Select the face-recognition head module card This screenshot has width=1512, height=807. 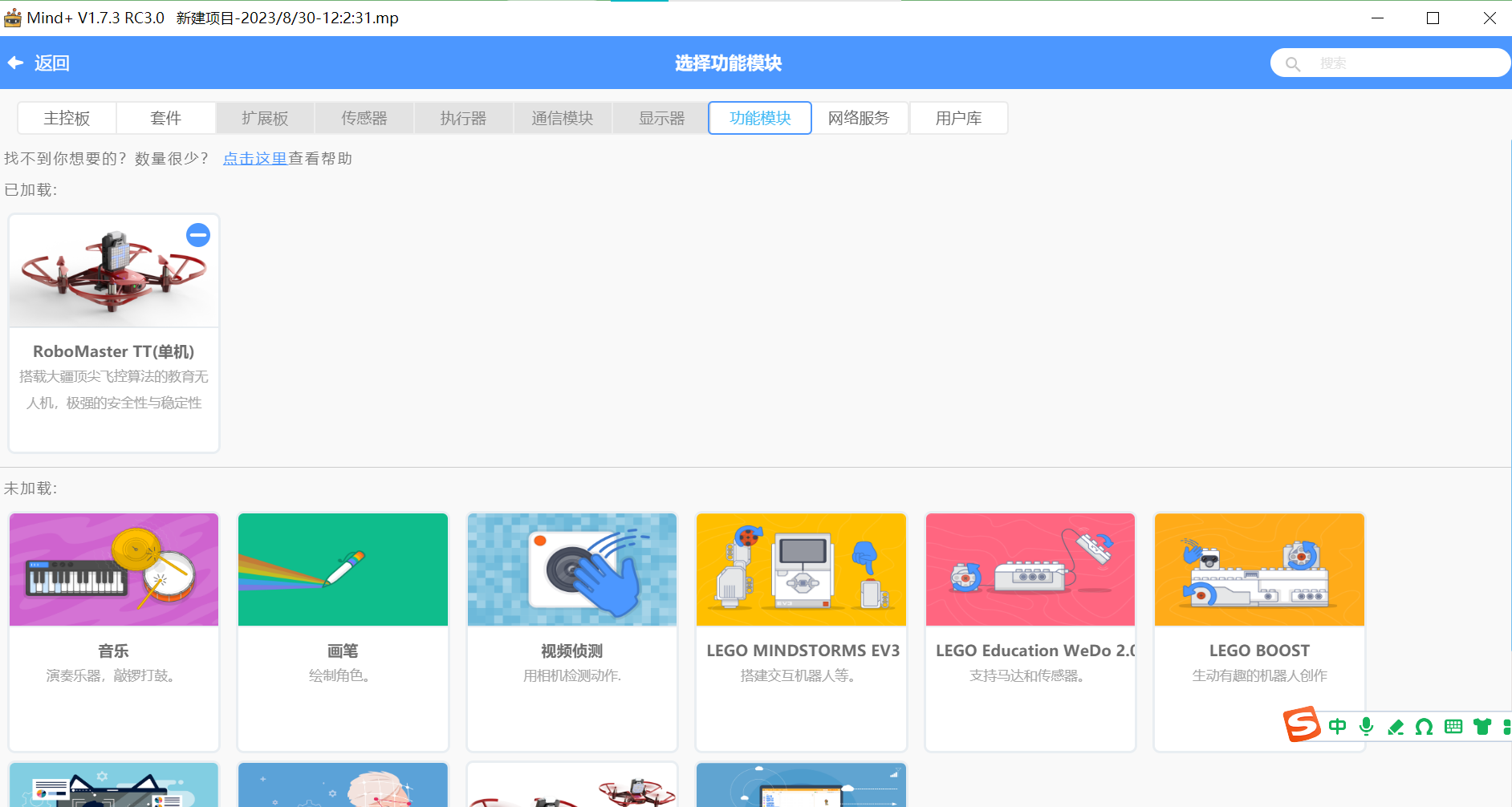coord(343,785)
